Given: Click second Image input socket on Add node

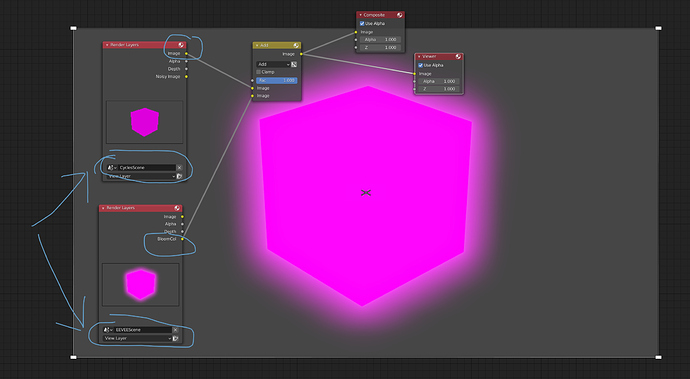Looking at the screenshot, I should point(252,96).
